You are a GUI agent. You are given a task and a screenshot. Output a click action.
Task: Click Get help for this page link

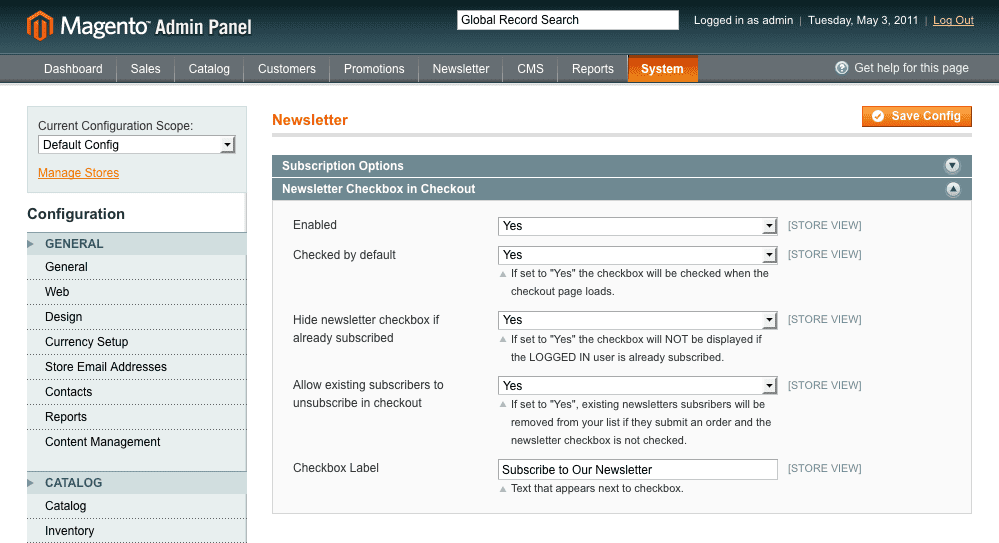[911, 68]
